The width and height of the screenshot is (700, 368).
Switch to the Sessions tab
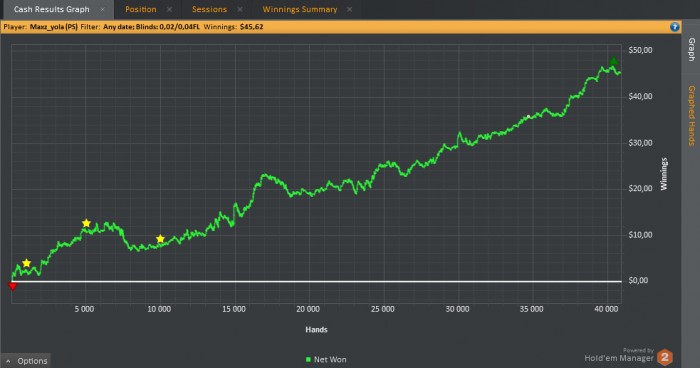(x=209, y=9)
